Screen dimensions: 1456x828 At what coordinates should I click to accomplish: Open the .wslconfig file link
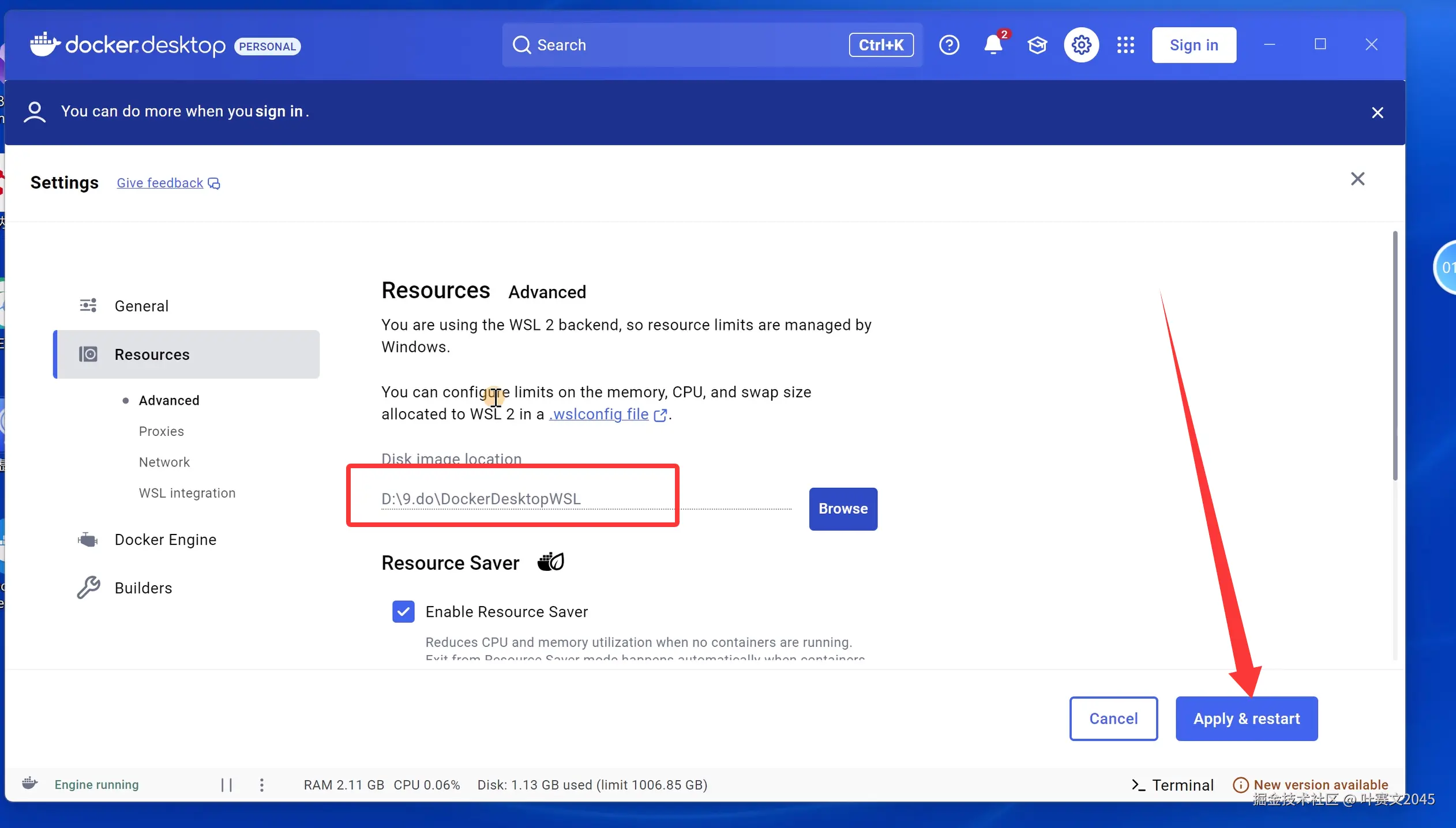tap(600, 415)
